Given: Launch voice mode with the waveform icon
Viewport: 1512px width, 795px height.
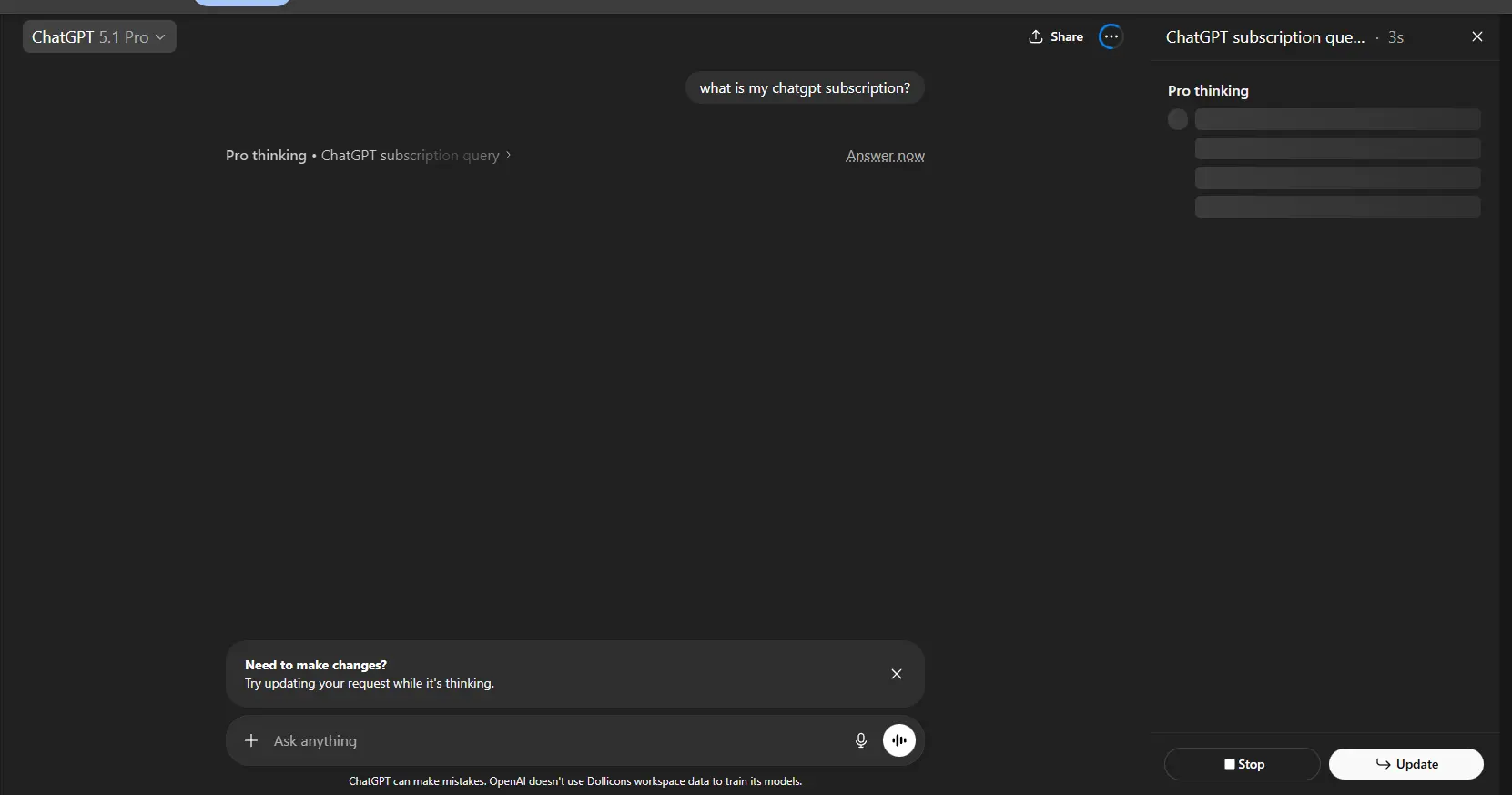Looking at the screenshot, I should click(x=898, y=740).
